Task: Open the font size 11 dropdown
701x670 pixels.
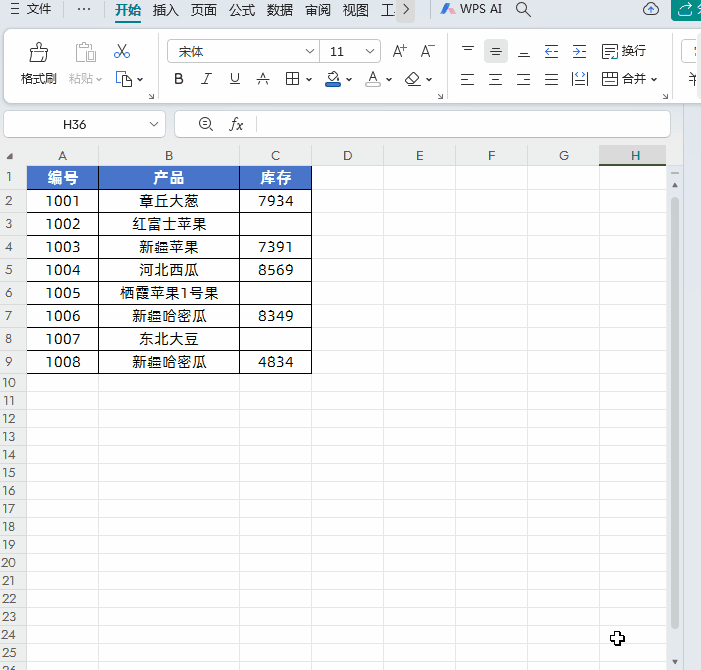Action: pos(370,51)
